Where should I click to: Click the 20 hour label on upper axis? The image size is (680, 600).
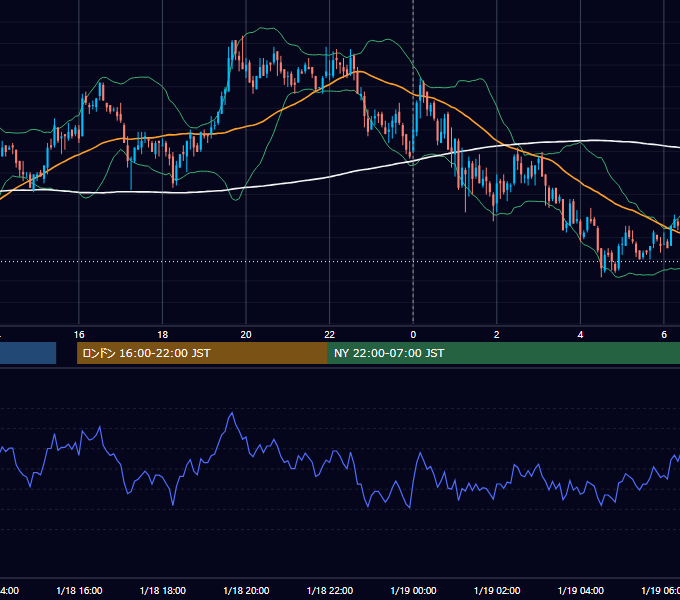click(x=246, y=334)
